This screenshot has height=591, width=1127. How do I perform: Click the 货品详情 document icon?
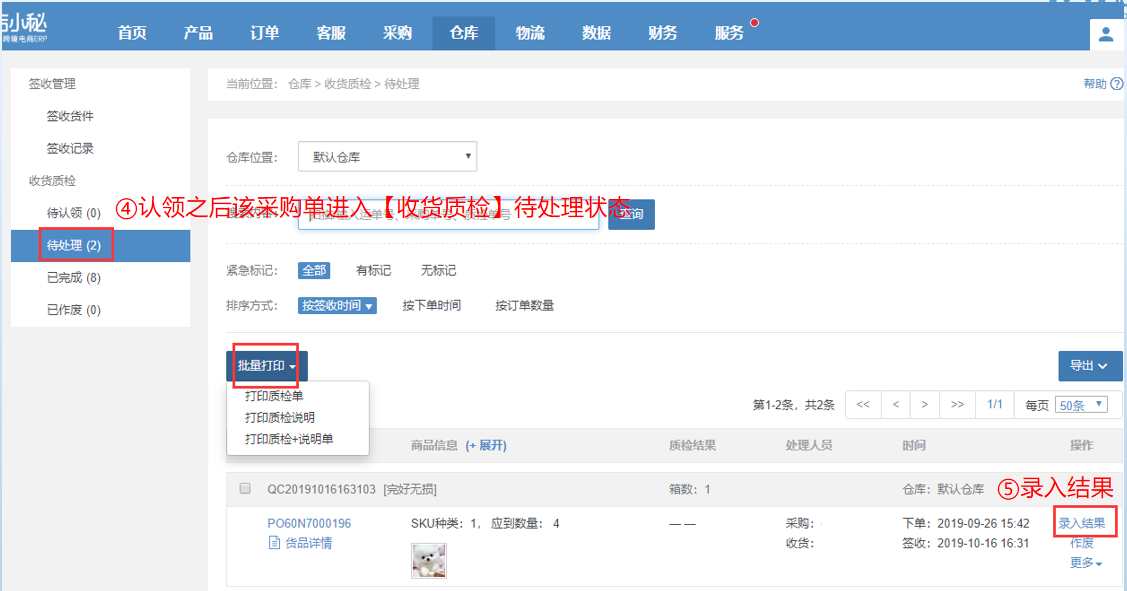275,543
